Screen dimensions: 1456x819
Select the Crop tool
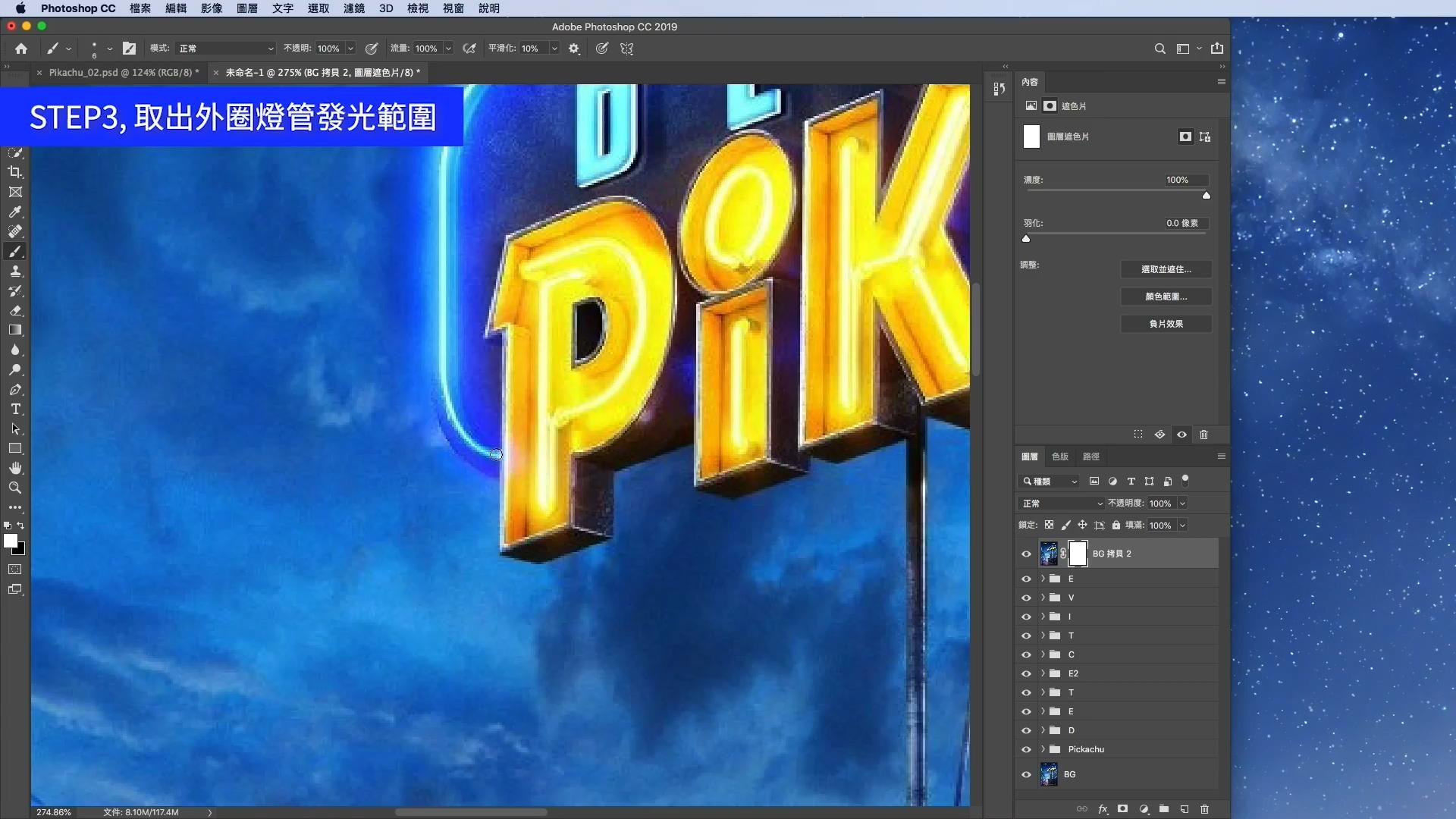pos(15,172)
